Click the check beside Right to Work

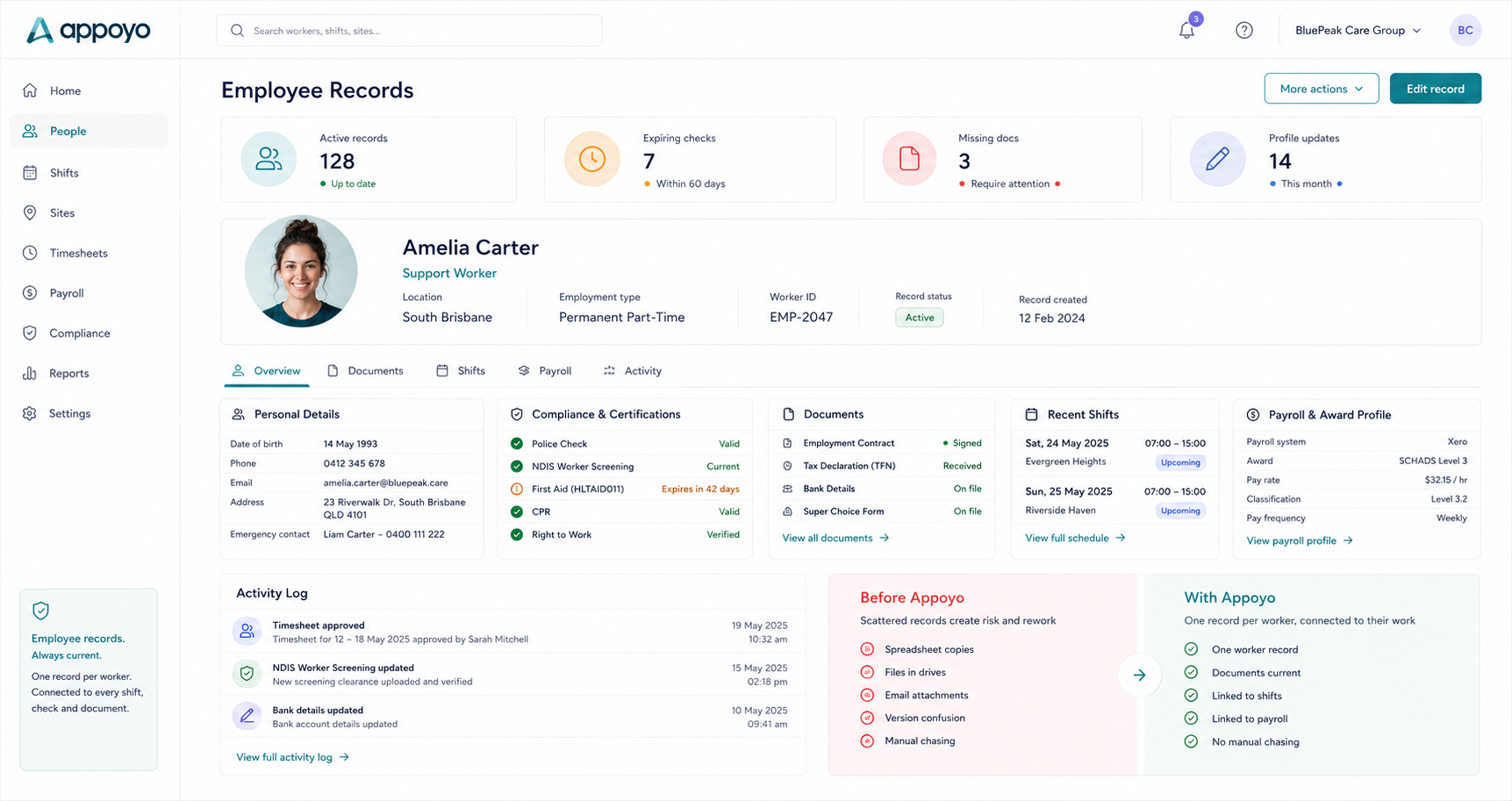pos(517,534)
